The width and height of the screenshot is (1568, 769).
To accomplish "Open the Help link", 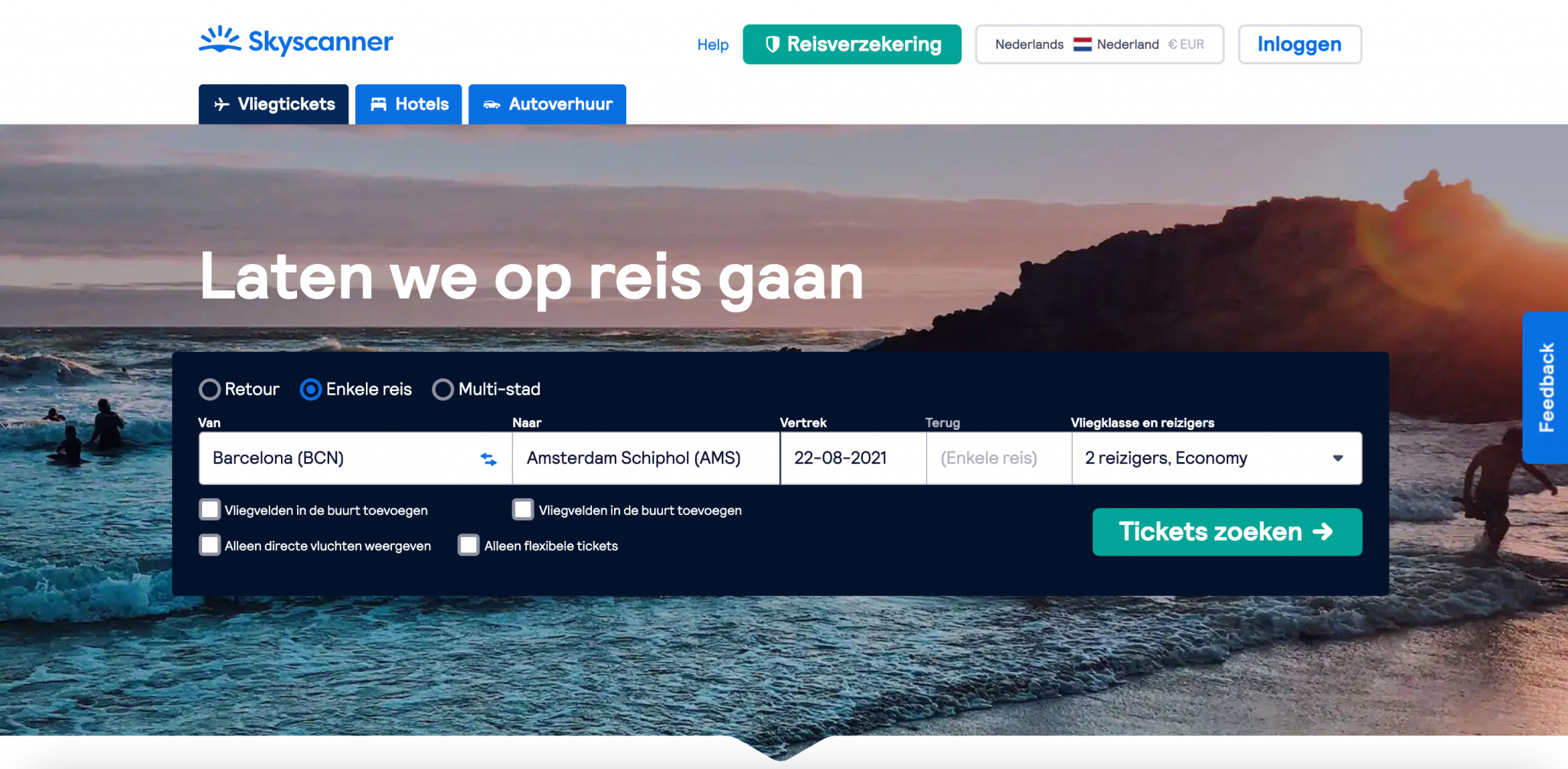I will [x=713, y=44].
